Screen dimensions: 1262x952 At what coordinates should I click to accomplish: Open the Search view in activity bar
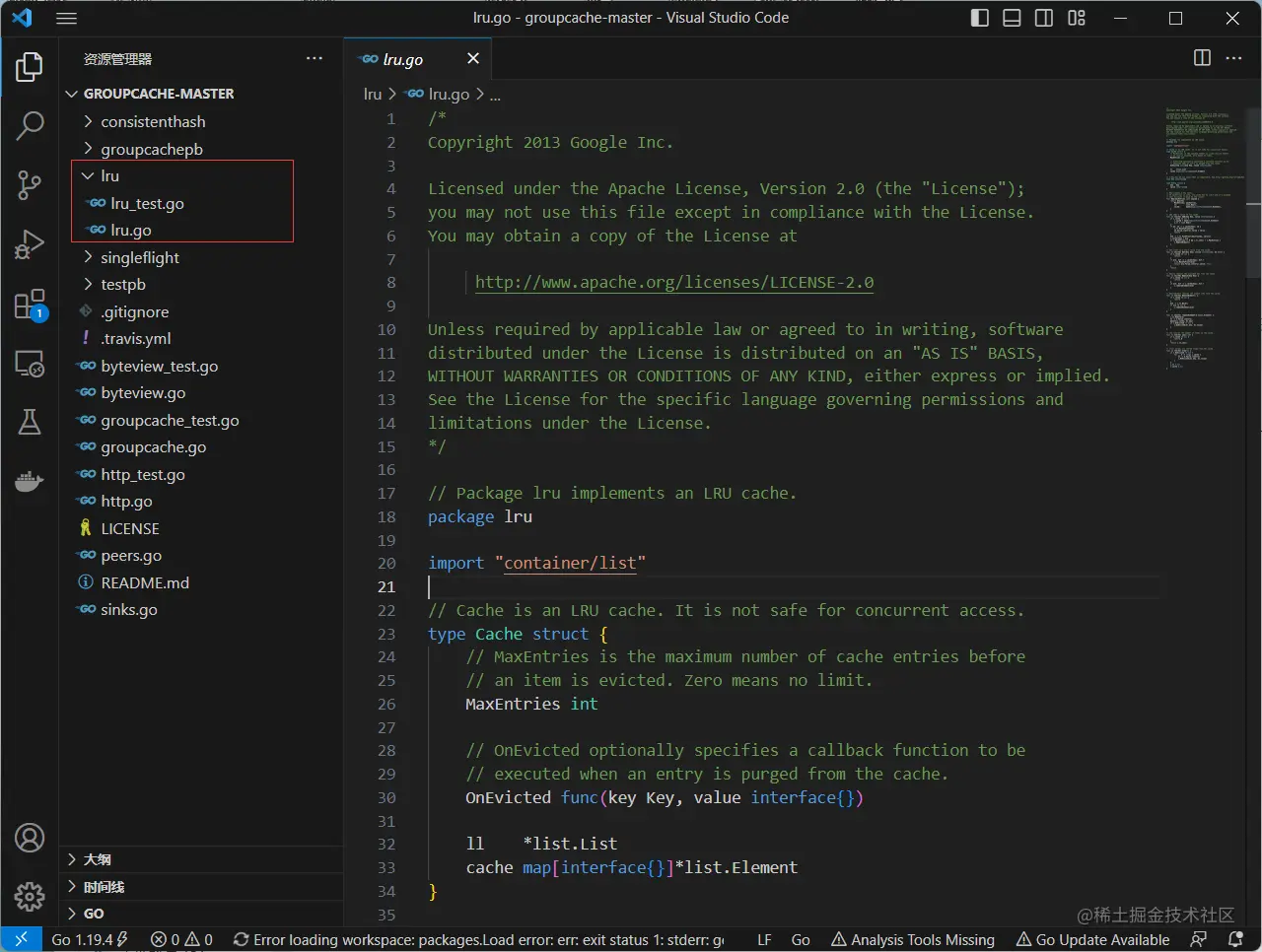coord(30,125)
